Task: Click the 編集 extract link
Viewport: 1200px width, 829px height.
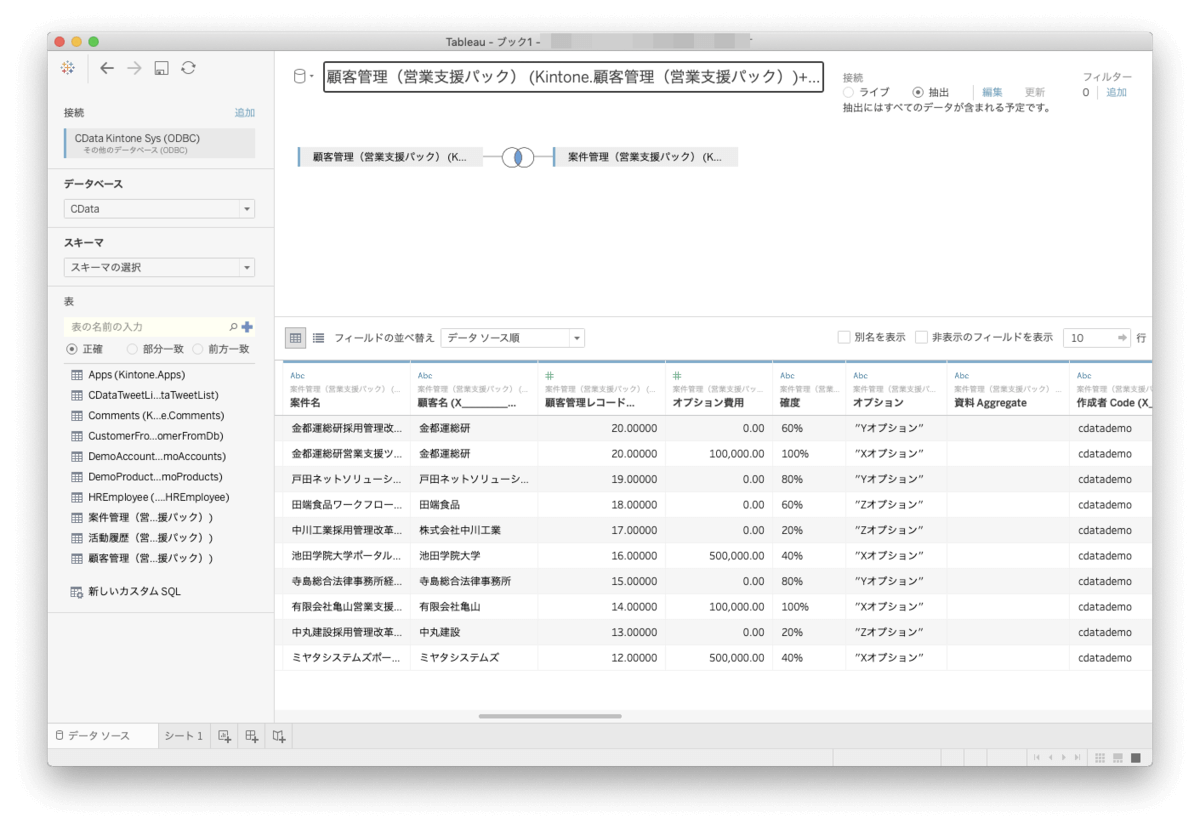Action: pos(992,92)
